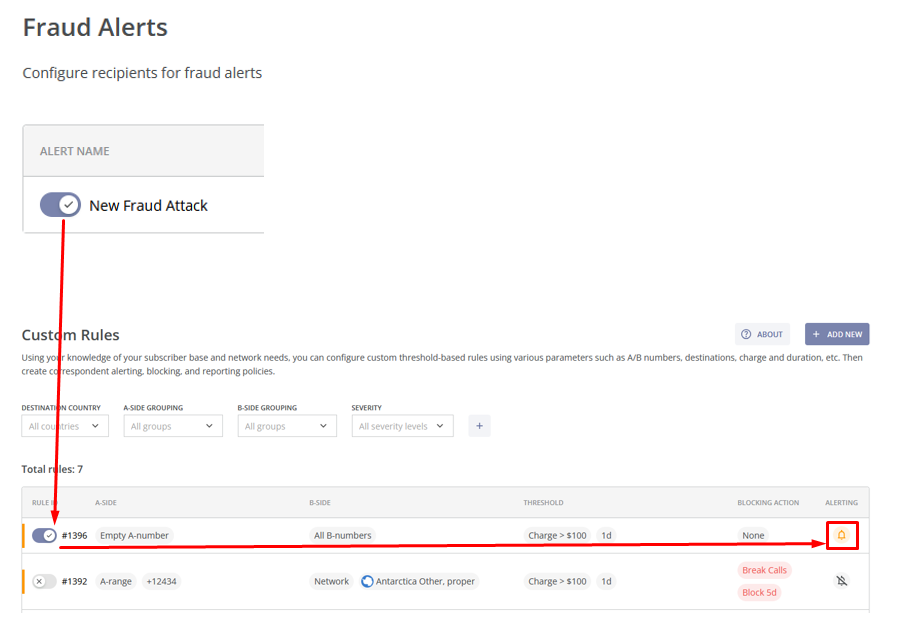Click the plus button to add another filter
The height and width of the screenshot is (630, 910).
[x=479, y=425]
